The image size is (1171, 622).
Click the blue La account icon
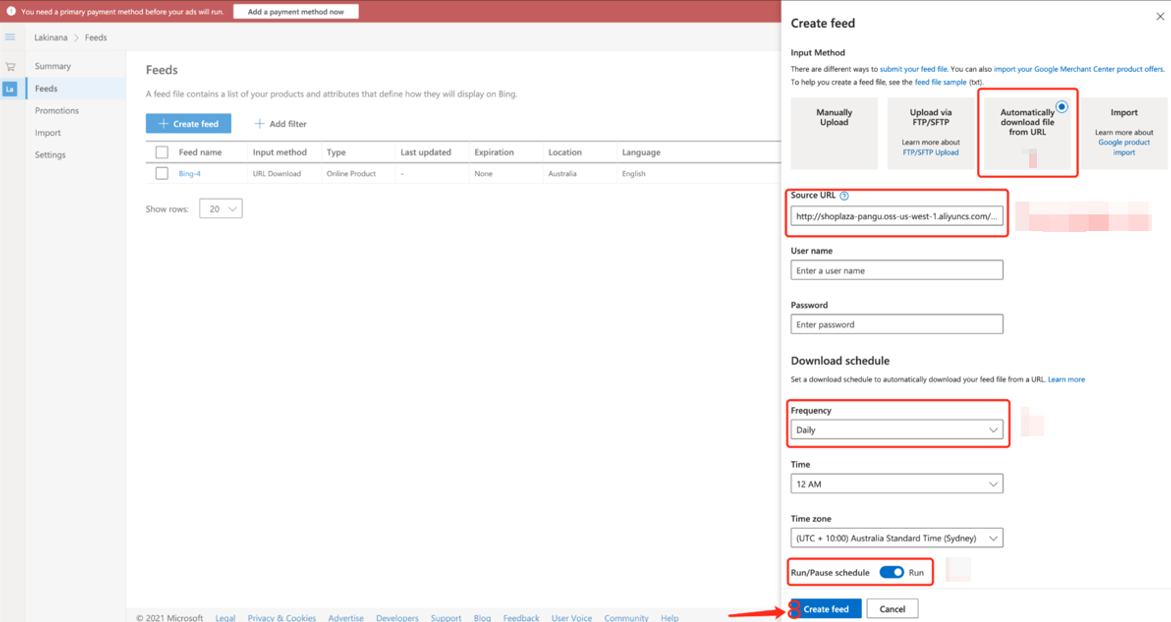(10, 89)
